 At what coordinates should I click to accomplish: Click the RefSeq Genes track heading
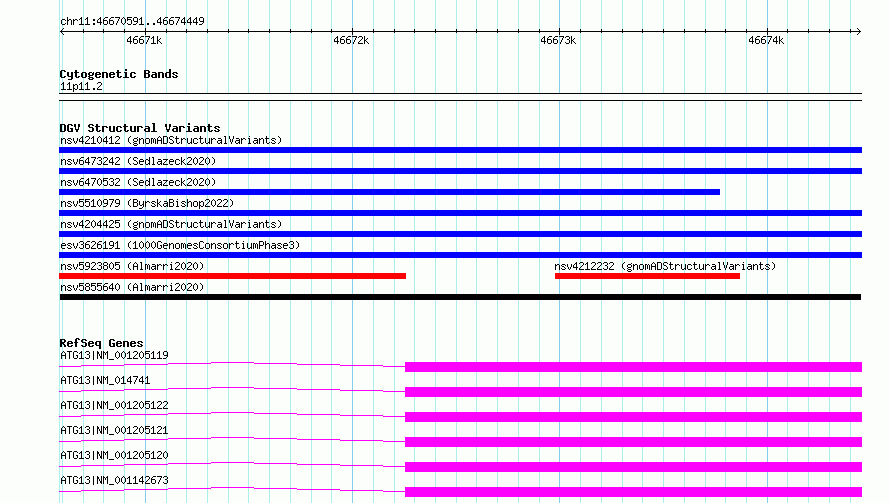(x=101, y=343)
